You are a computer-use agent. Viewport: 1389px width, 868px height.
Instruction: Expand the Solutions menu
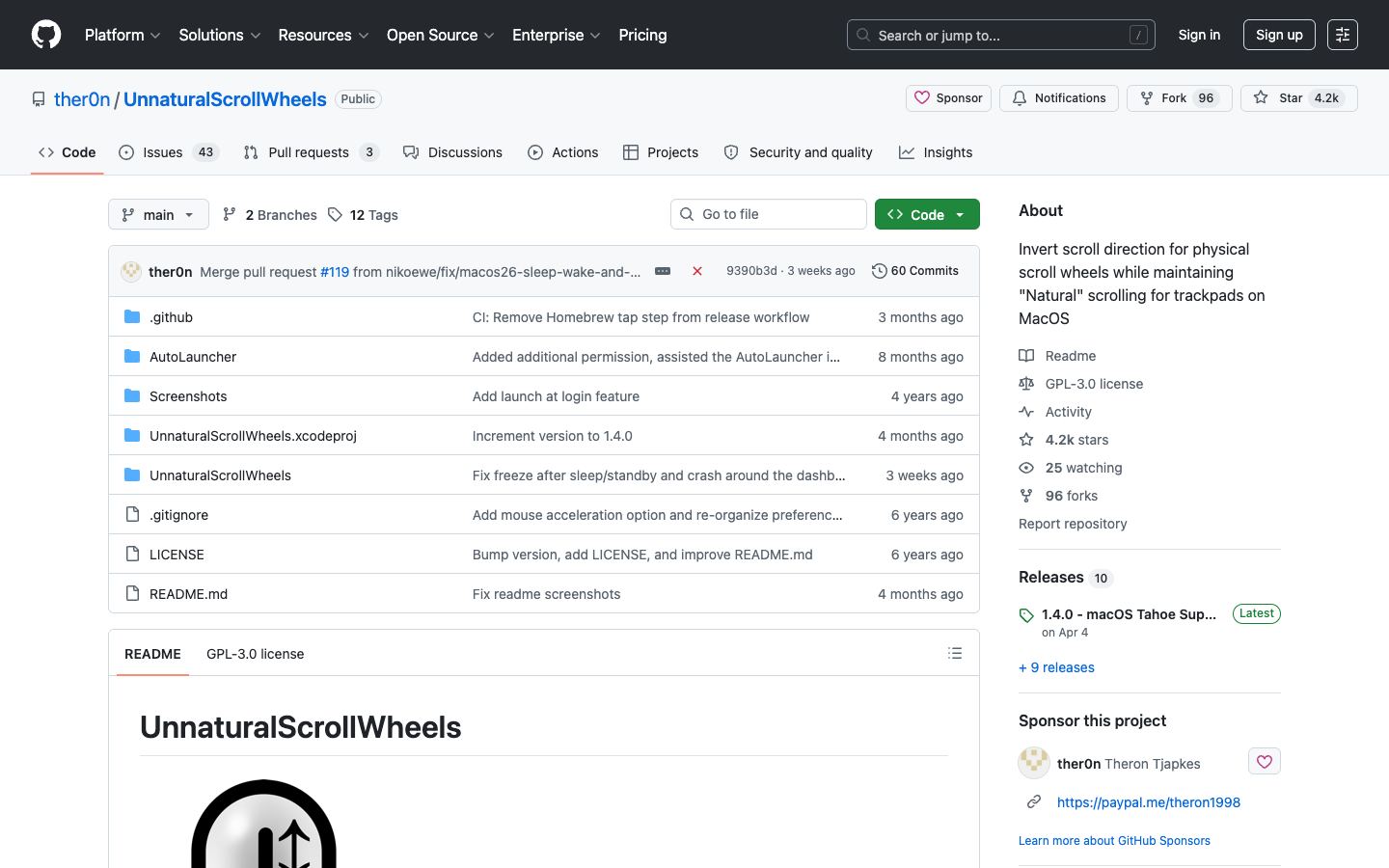pyautogui.click(x=220, y=35)
